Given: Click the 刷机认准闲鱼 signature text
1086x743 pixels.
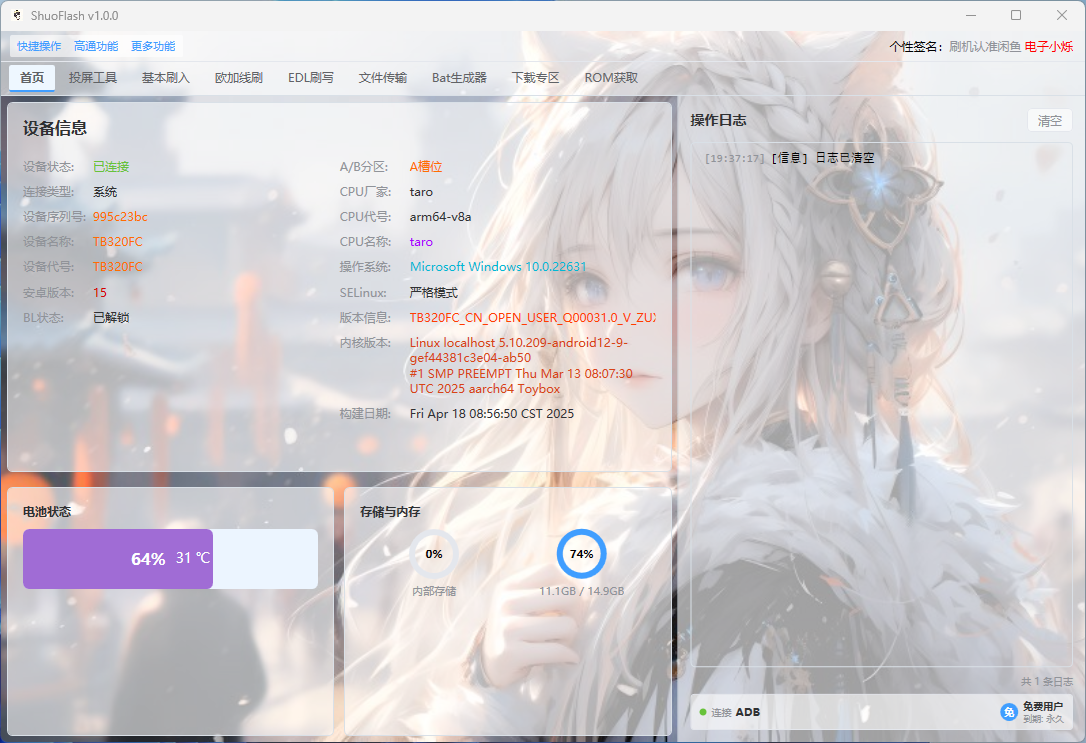Looking at the screenshot, I should pos(985,46).
